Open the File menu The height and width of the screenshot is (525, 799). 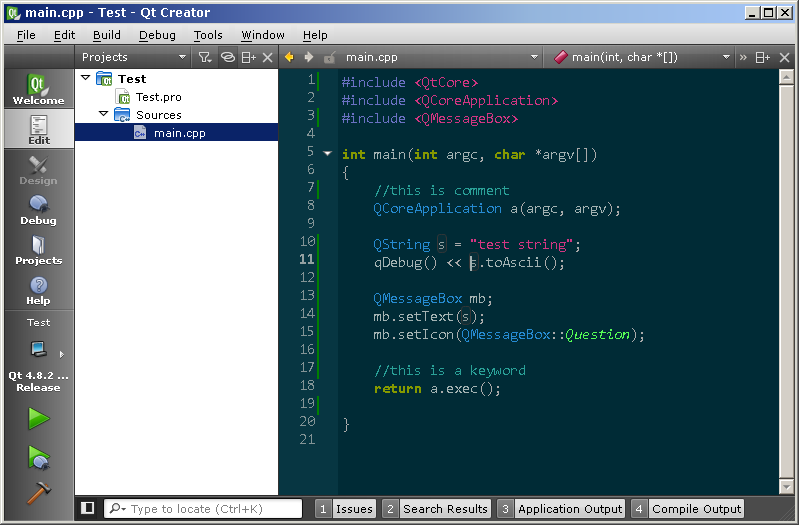[26, 35]
